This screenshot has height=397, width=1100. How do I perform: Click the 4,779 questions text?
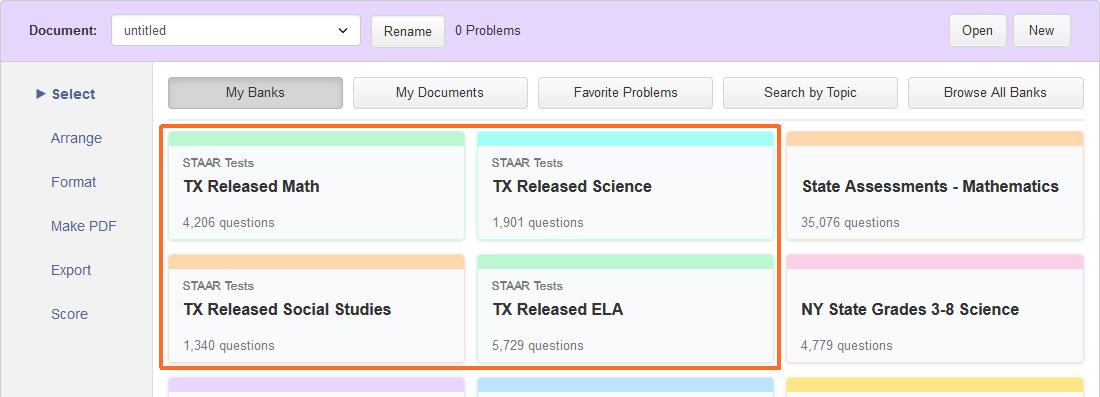click(x=847, y=346)
